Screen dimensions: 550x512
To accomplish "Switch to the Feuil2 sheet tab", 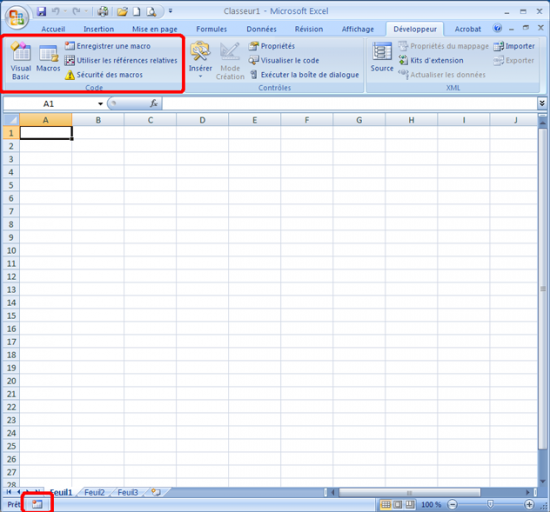I will (94, 492).
